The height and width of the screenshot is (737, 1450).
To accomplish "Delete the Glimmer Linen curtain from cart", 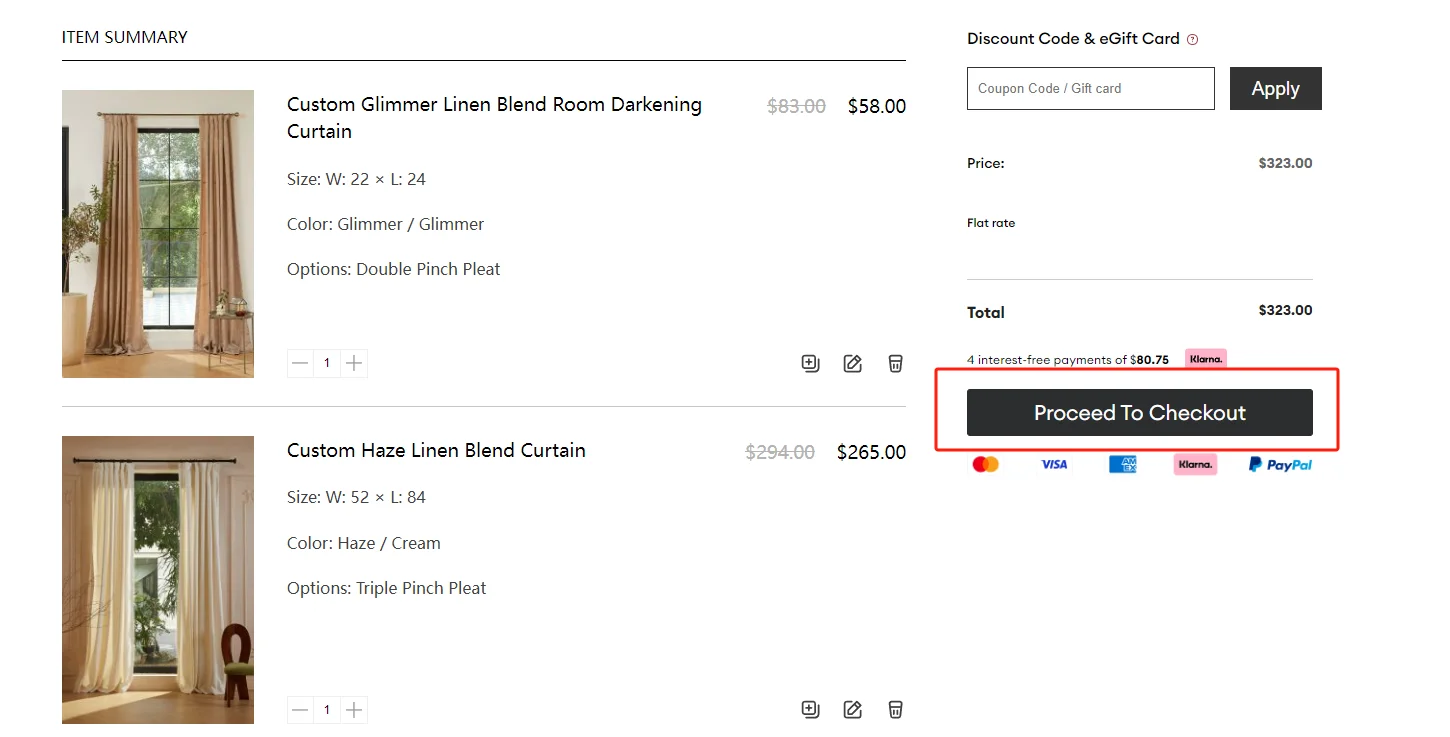I will tap(896, 363).
